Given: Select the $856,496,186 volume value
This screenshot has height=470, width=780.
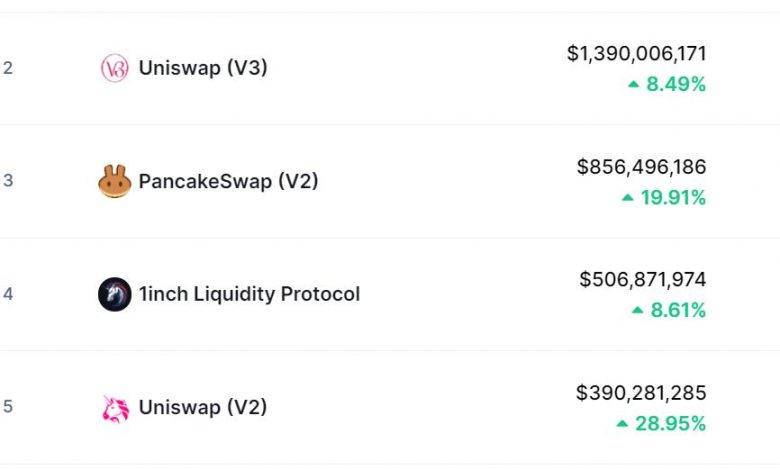Looking at the screenshot, I should [x=641, y=167].
